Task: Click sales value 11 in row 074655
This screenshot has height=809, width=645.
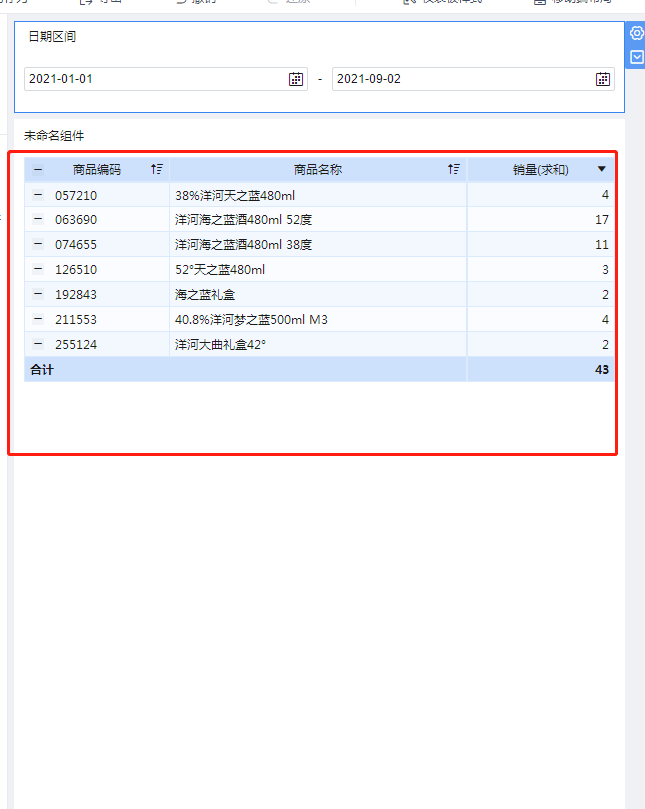Action: click(x=602, y=245)
